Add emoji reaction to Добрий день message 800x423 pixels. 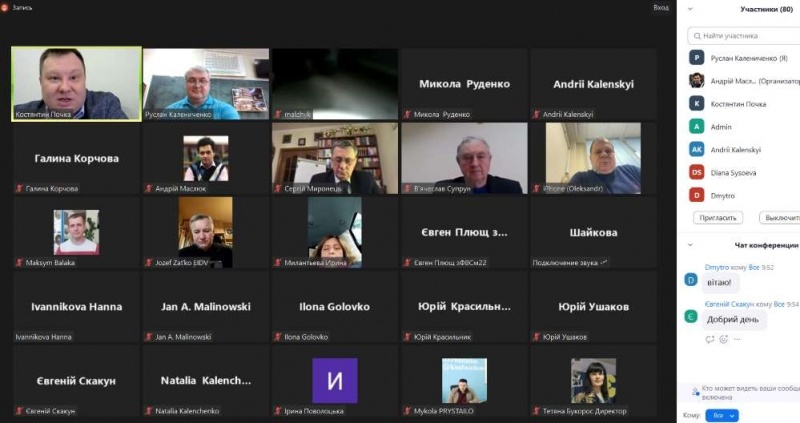click(723, 339)
